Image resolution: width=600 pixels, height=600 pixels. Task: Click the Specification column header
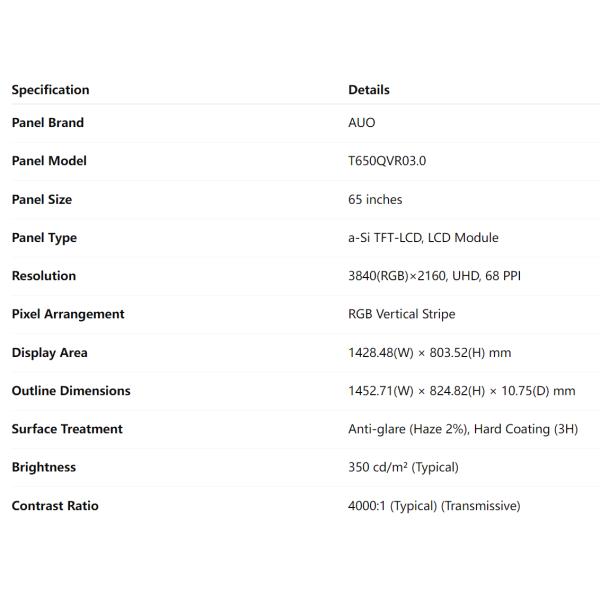(x=50, y=90)
